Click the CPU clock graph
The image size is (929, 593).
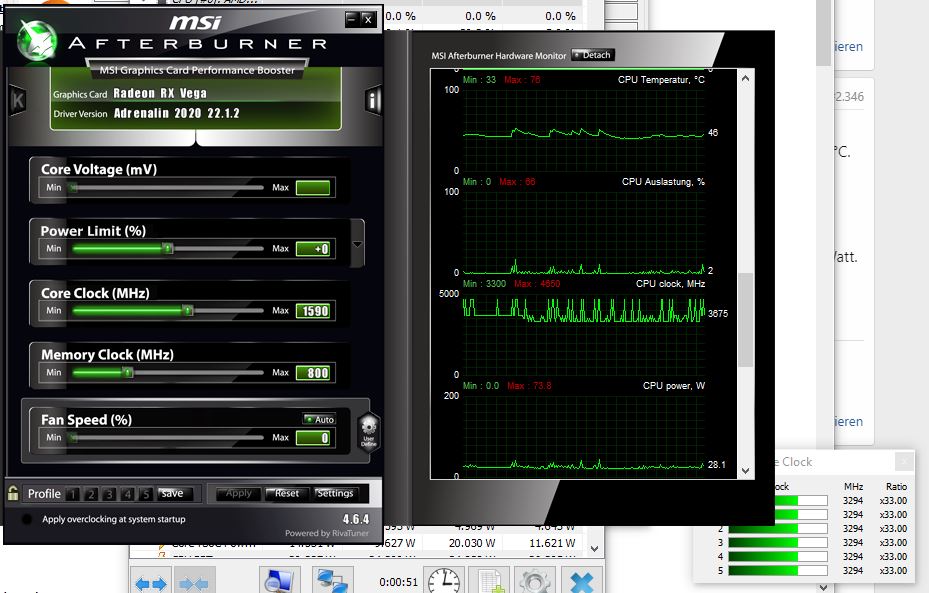tap(584, 334)
